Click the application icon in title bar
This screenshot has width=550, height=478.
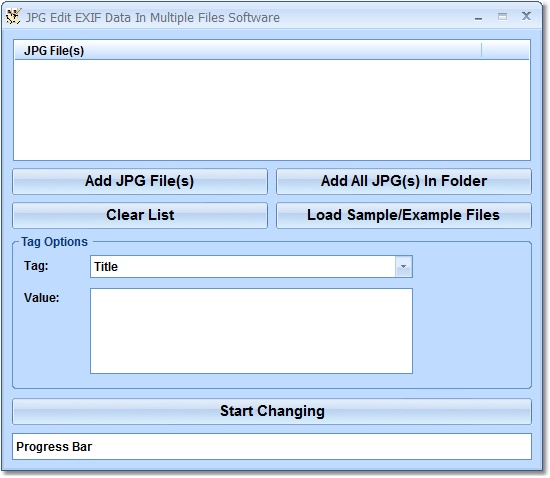(14, 16)
